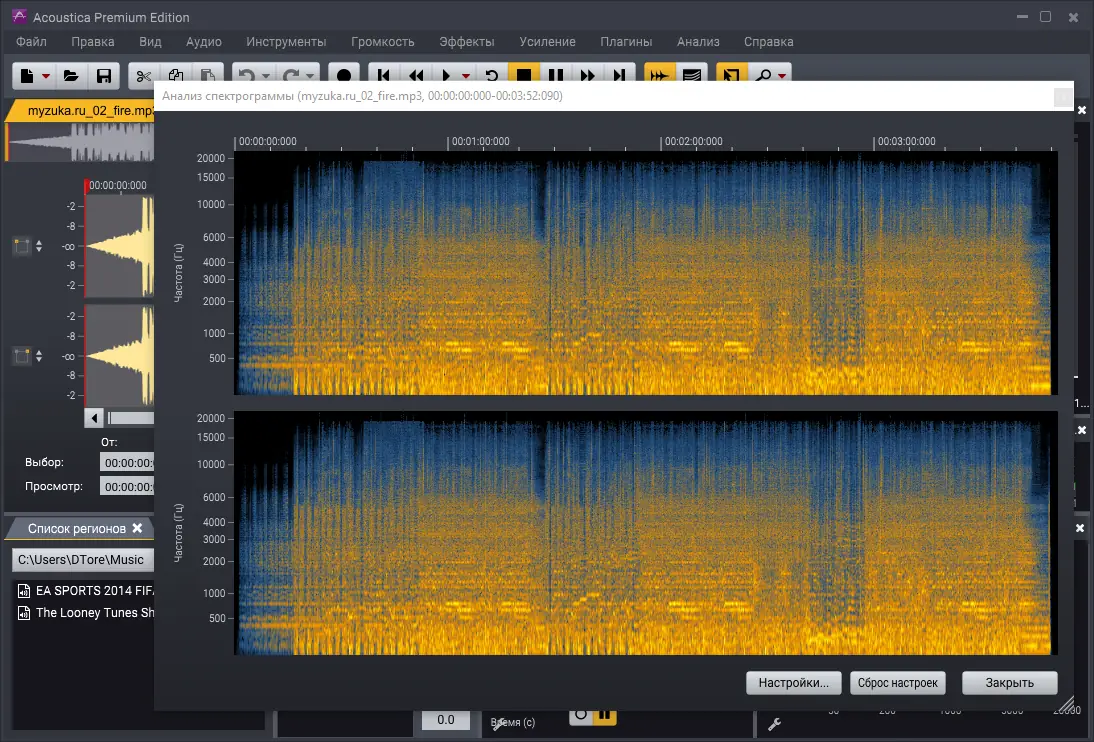Jump to the end of the track
This screenshot has height=742, width=1094.
620,75
